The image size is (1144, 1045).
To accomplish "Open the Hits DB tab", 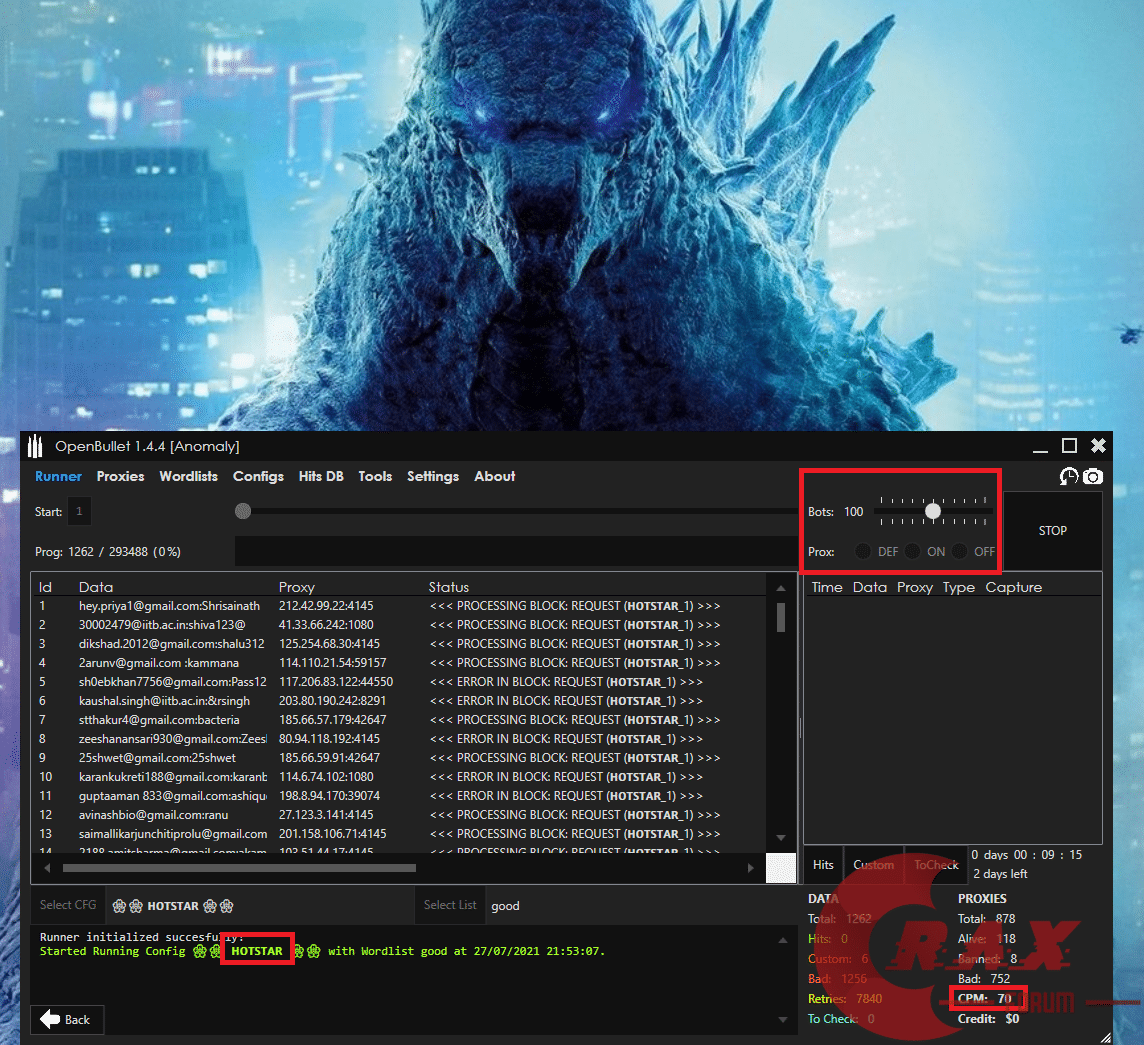I will click(321, 477).
